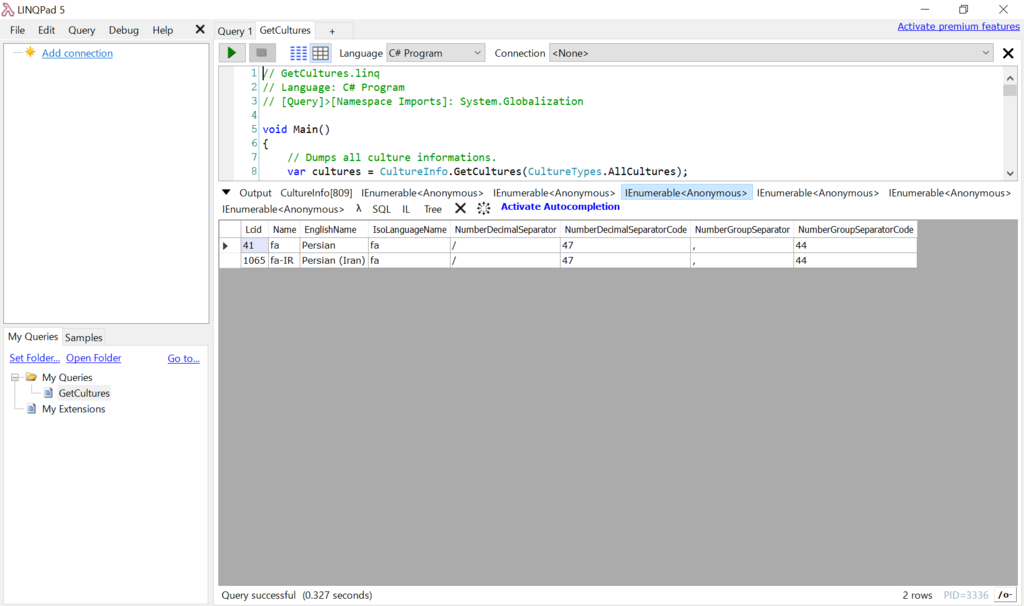Open the lambda (λ) results view
Viewport: 1024px width, 606px height.
(357, 209)
